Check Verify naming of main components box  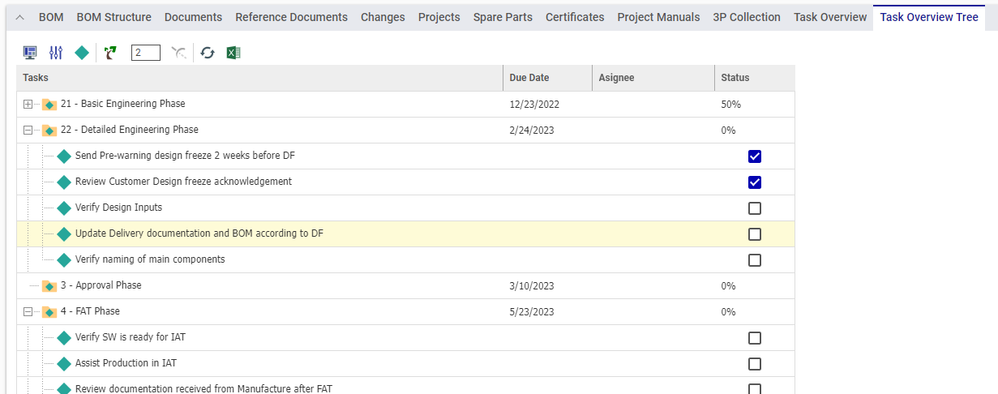point(755,260)
